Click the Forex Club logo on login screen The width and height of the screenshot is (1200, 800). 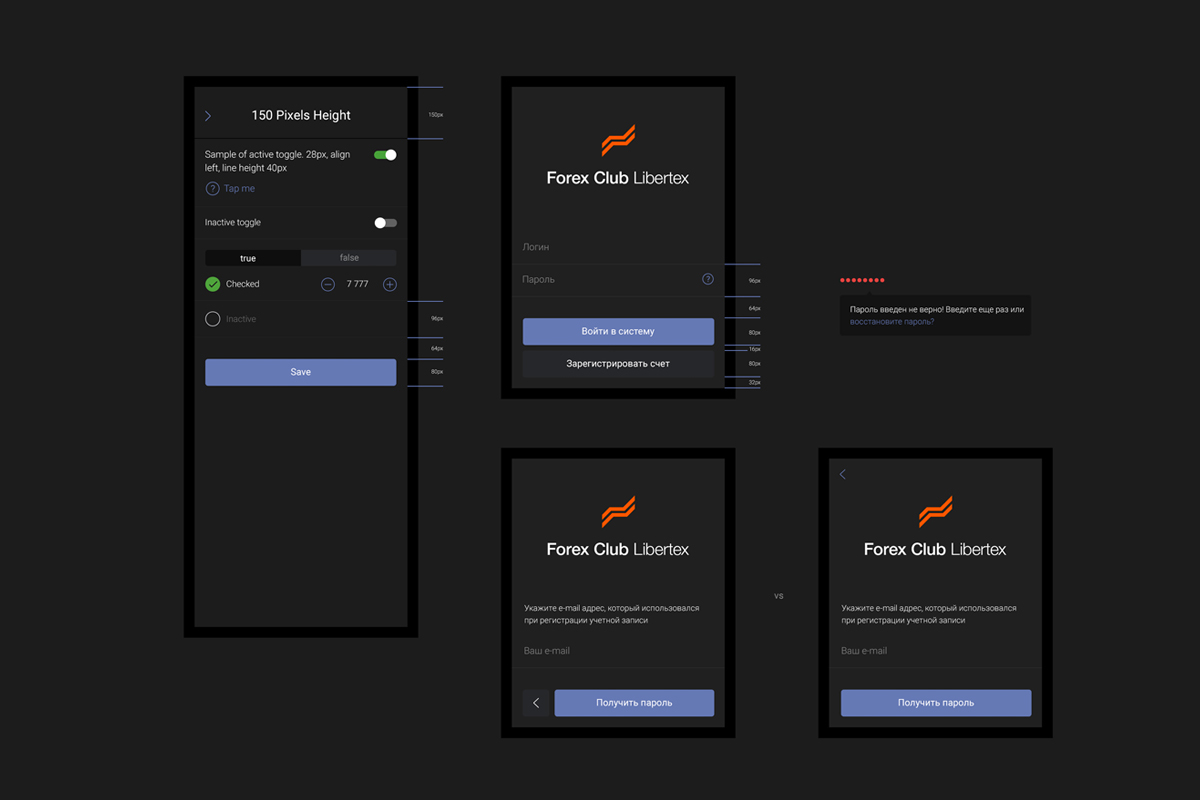tap(618, 156)
